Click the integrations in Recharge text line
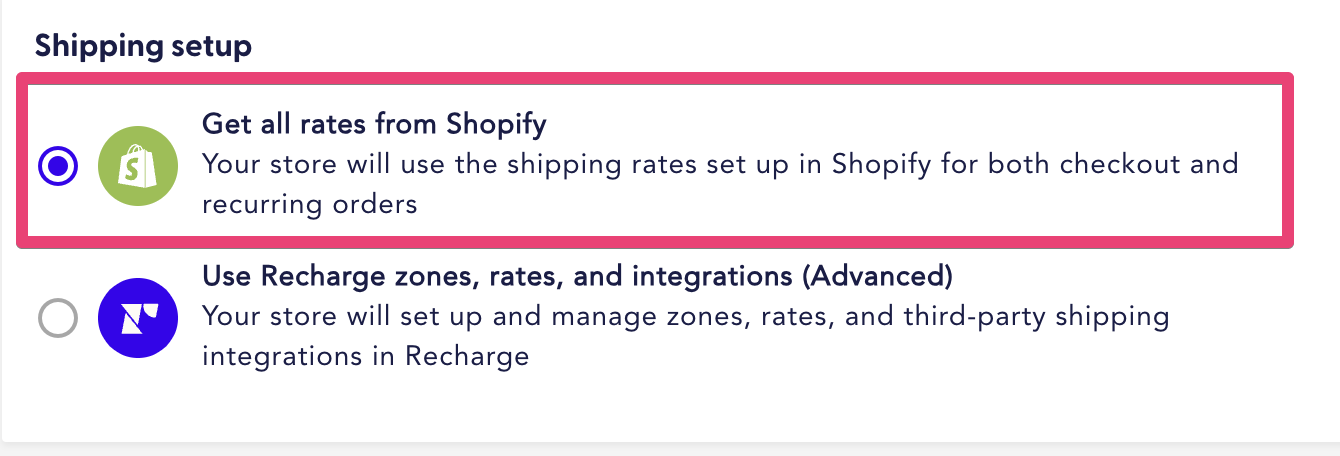The height and width of the screenshot is (456, 1340). [x=365, y=356]
